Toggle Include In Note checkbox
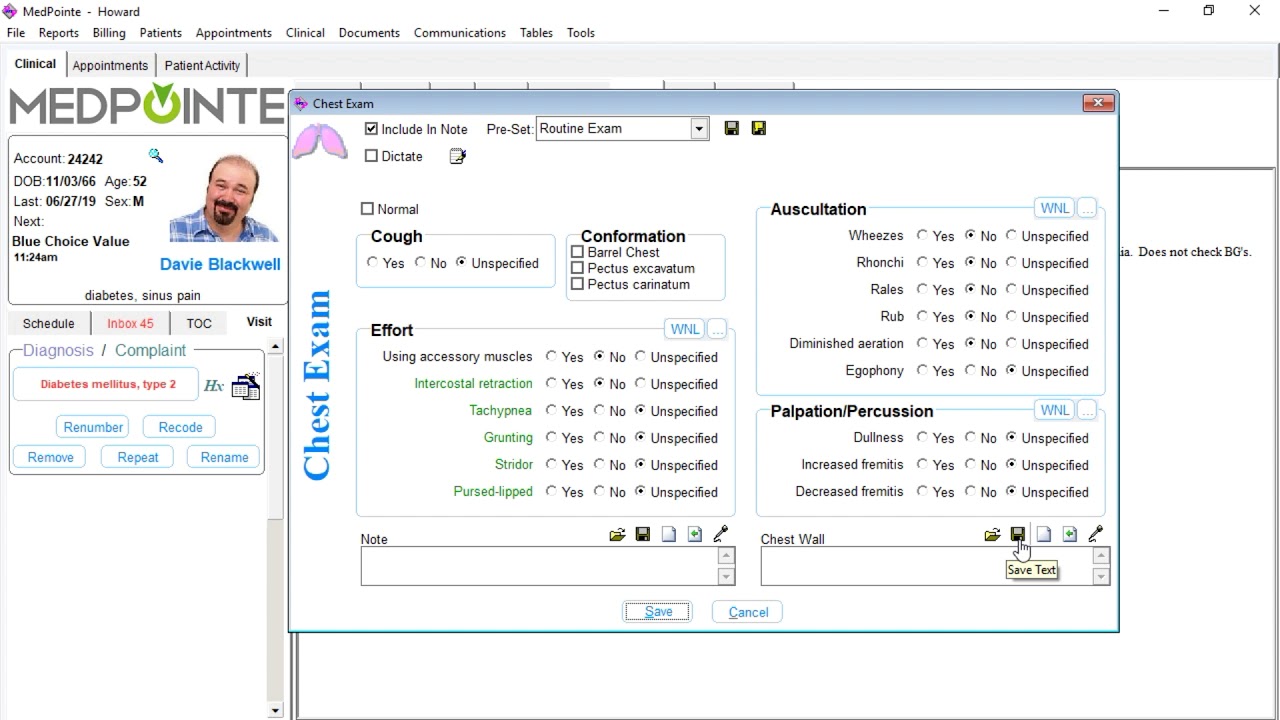Image resolution: width=1280 pixels, height=720 pixels. [372, 129]
